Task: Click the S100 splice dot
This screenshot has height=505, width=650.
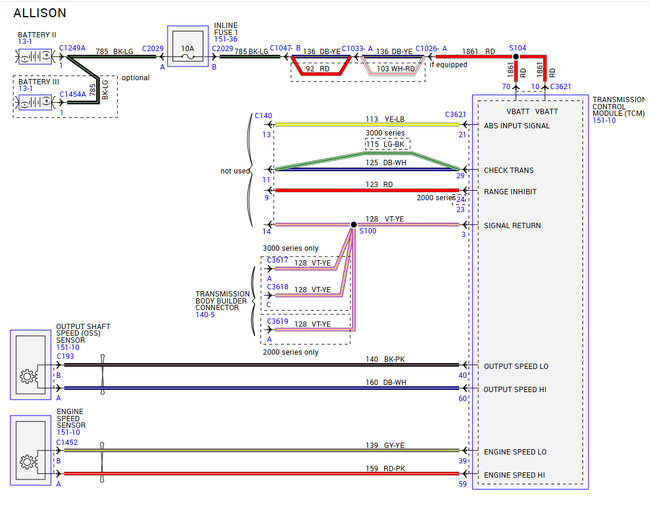Action: click(x=353, y=225)
